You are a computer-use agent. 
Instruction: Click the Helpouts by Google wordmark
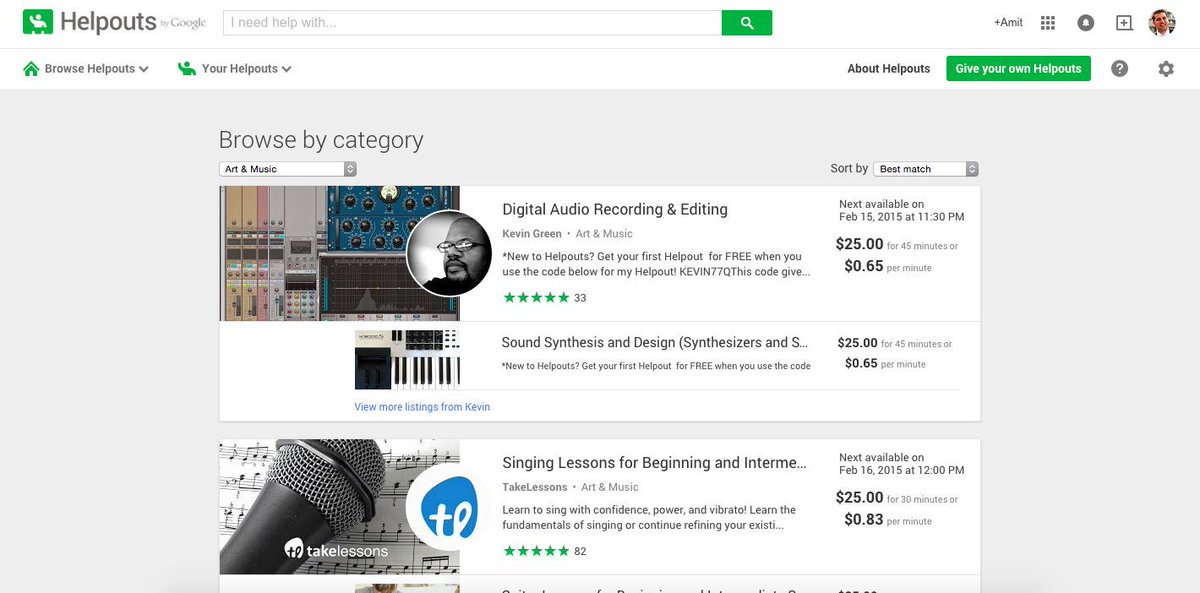(133, 22)
